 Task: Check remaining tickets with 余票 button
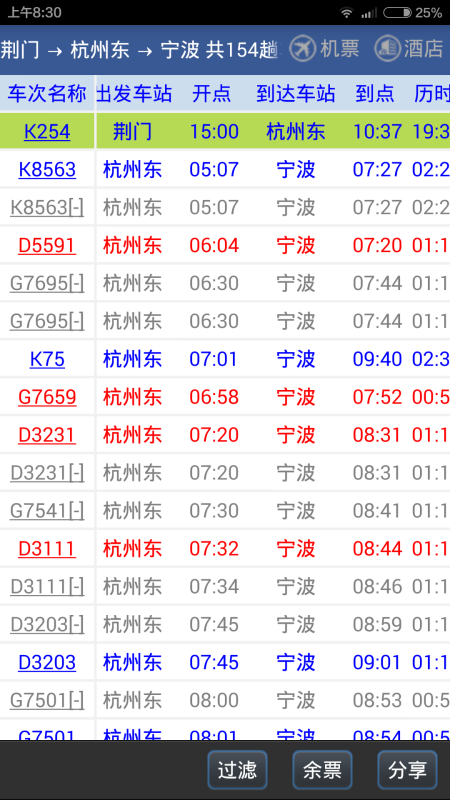[322, 770]
